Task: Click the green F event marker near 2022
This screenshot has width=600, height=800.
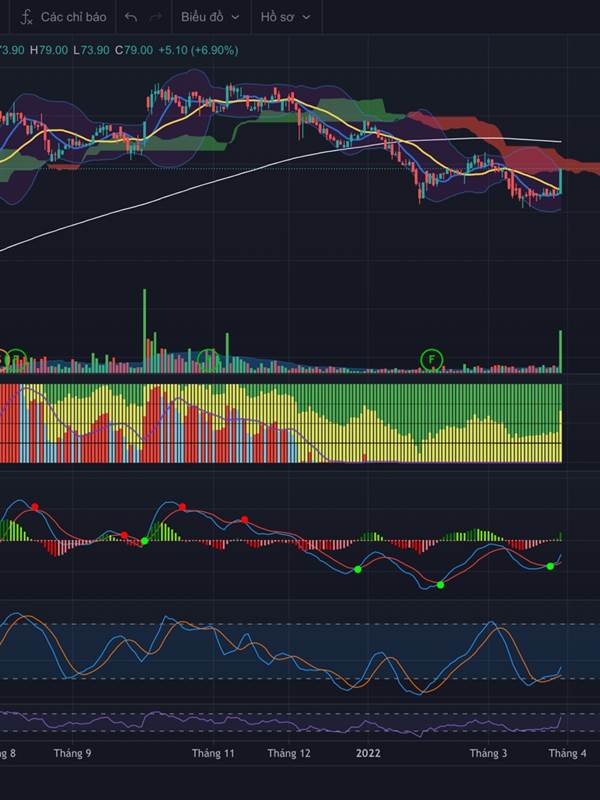Action: click(432, 360)
